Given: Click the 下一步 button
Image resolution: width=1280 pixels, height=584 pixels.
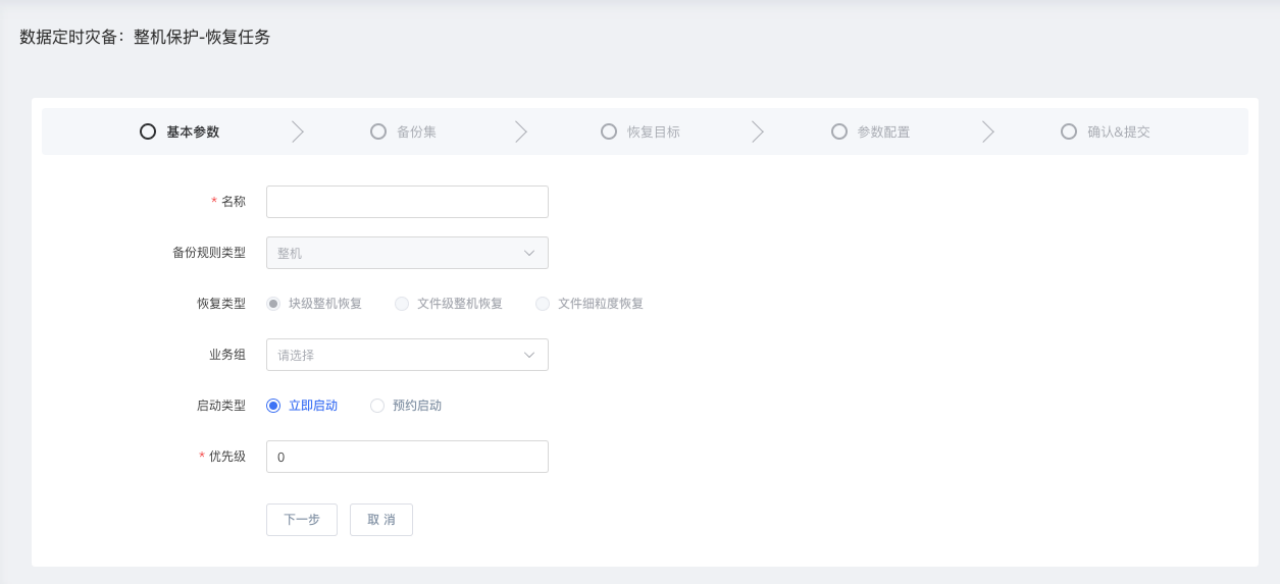Looking at the screenshot, I should point(302,520).
